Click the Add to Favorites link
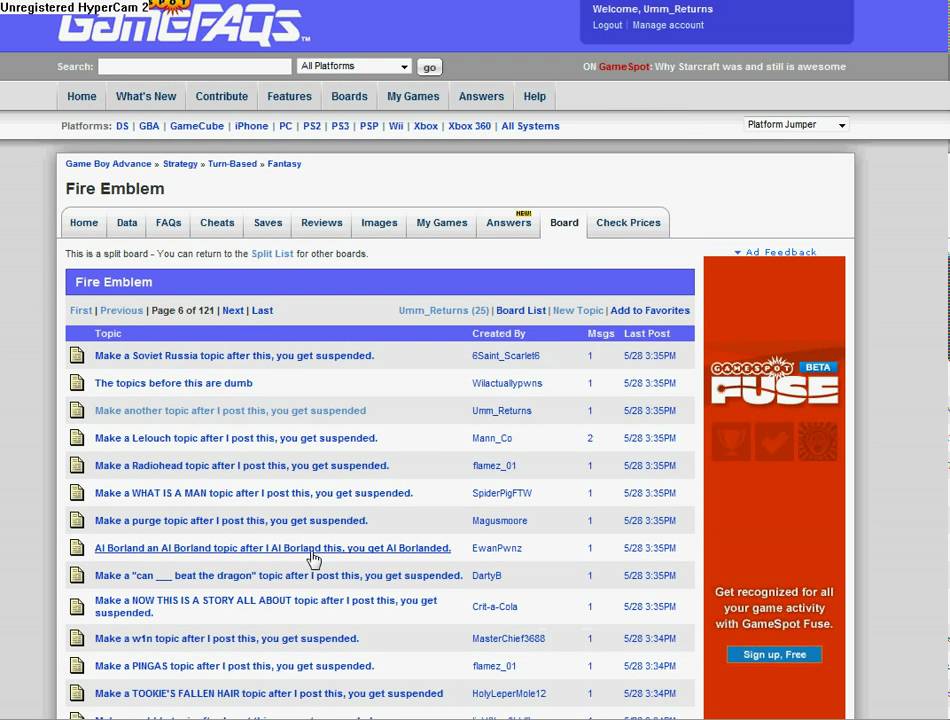 tap(650, 310)
